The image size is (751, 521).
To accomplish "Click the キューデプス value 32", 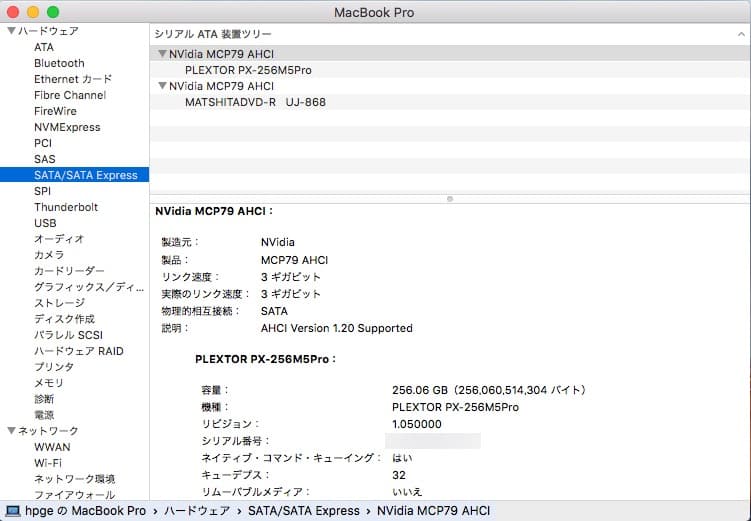I will (x=398, y=475).
